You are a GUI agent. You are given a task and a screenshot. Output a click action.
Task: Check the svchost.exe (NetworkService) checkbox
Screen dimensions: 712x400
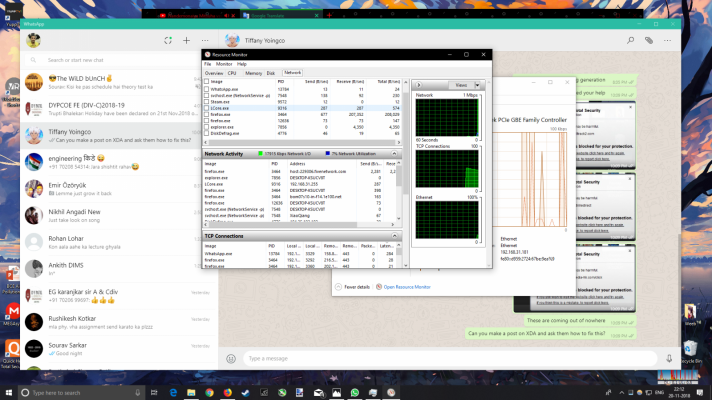207,96
